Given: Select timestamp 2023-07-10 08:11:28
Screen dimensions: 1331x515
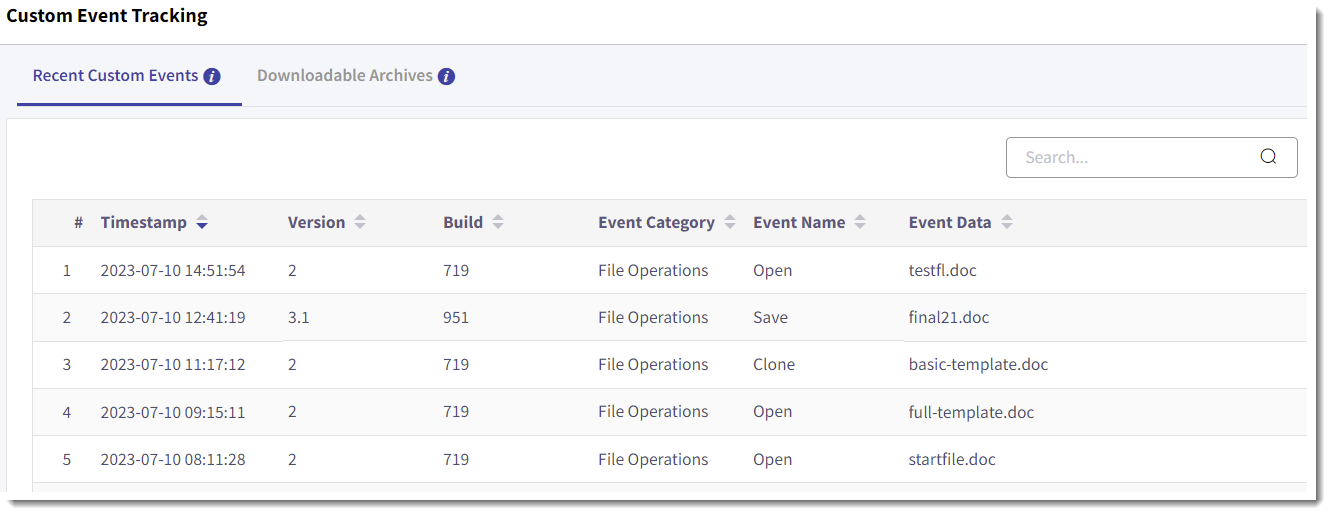Looking at the screenshot, I should [173, 460].
